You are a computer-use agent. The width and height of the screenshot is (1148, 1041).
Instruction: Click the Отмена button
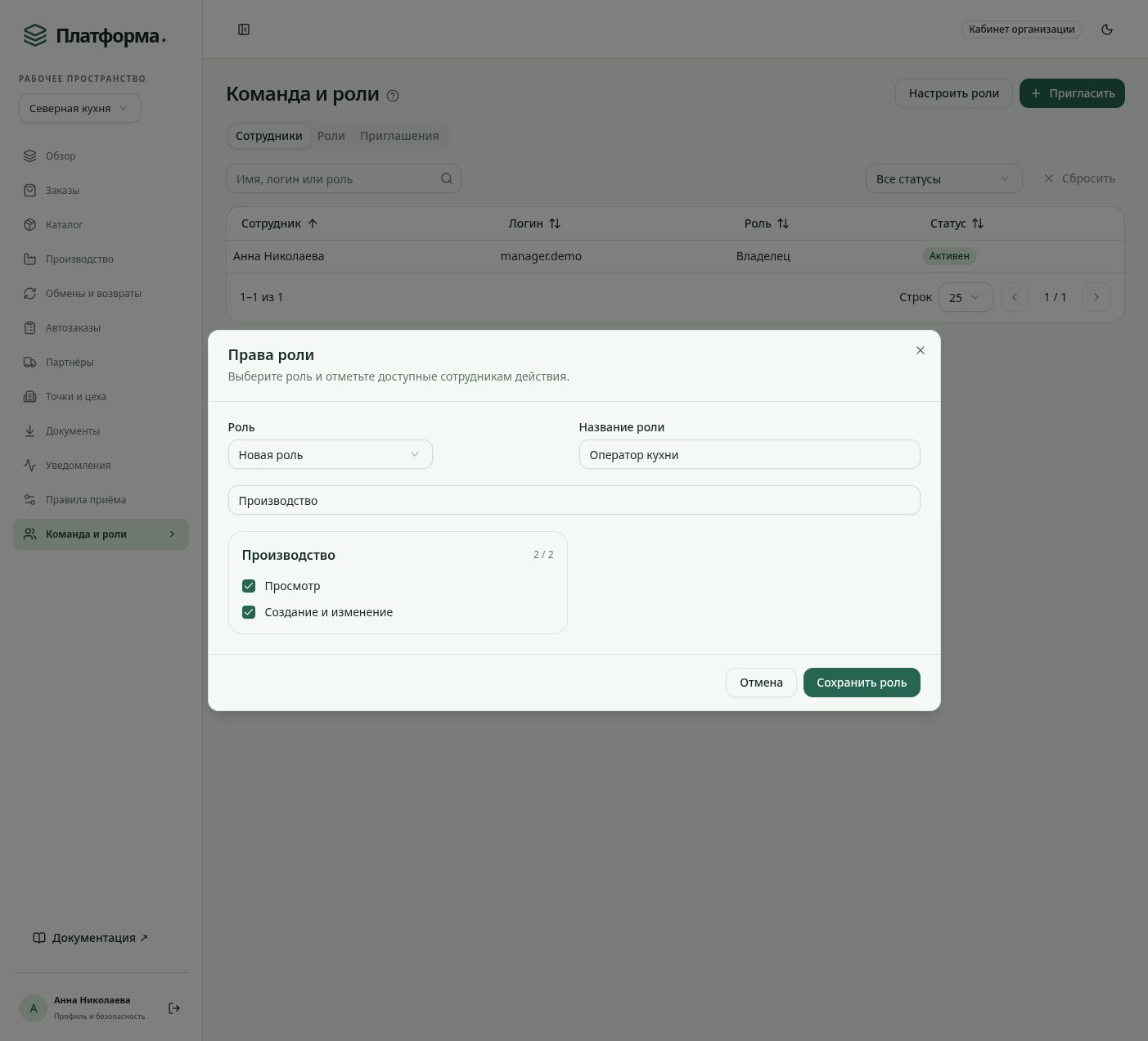pyautogui.click(x=761, y=683)
